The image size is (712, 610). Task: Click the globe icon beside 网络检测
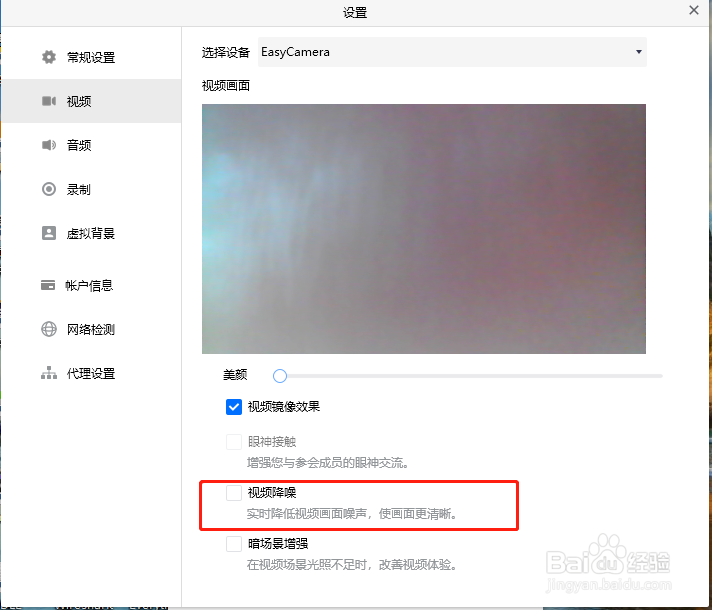point(49,329)
